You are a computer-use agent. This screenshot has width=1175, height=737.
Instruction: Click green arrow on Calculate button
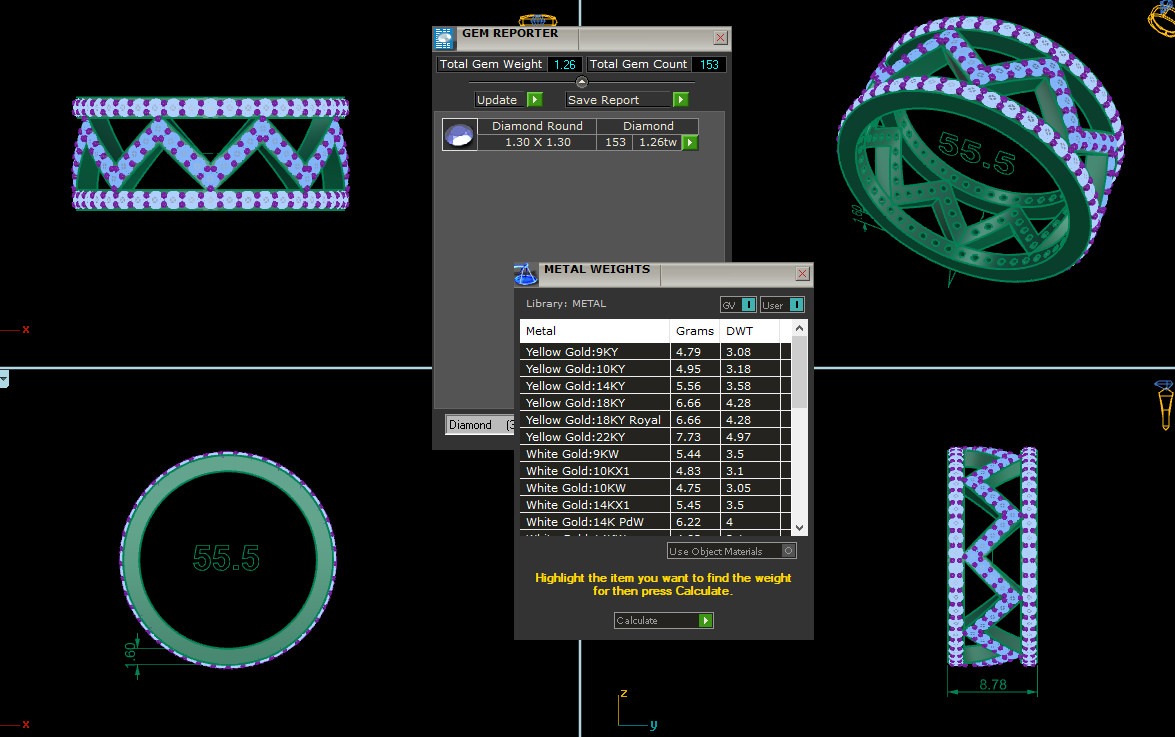click(x=705, y=621)
